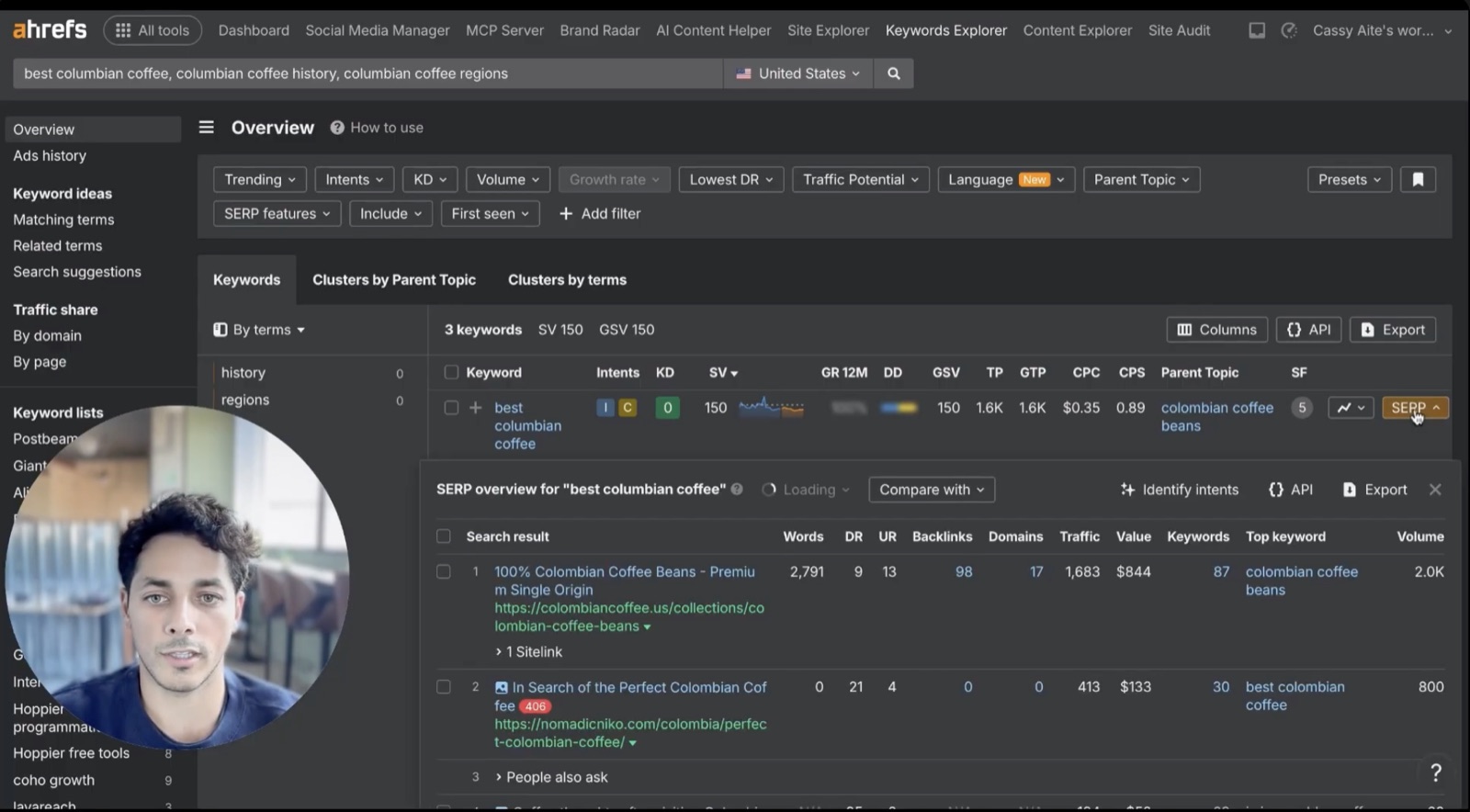Click the help question mark bubble
Screen dimensions: 1470x812
1436,773
